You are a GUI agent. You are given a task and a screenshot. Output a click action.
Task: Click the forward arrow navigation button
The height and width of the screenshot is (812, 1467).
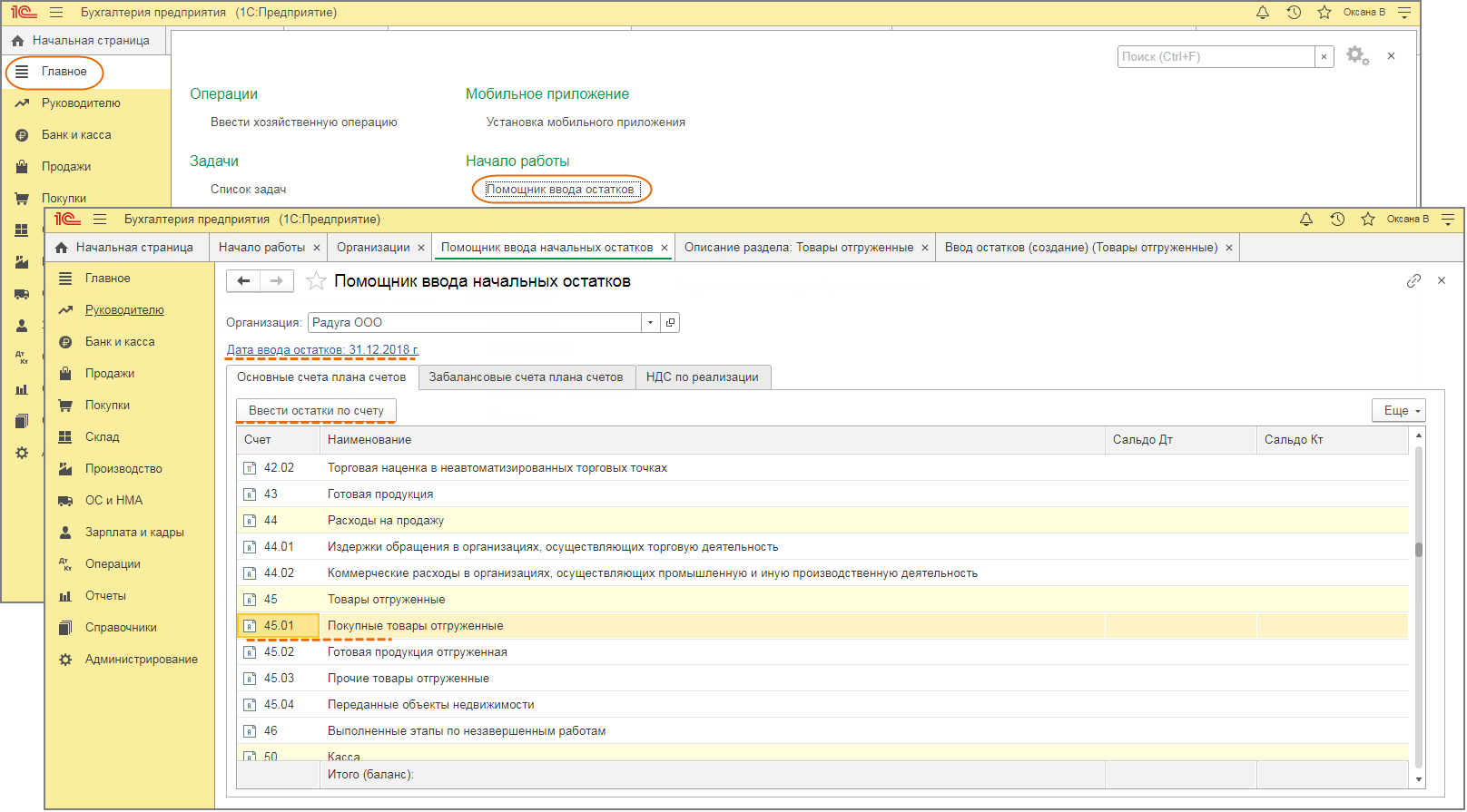tap(277, 281)
